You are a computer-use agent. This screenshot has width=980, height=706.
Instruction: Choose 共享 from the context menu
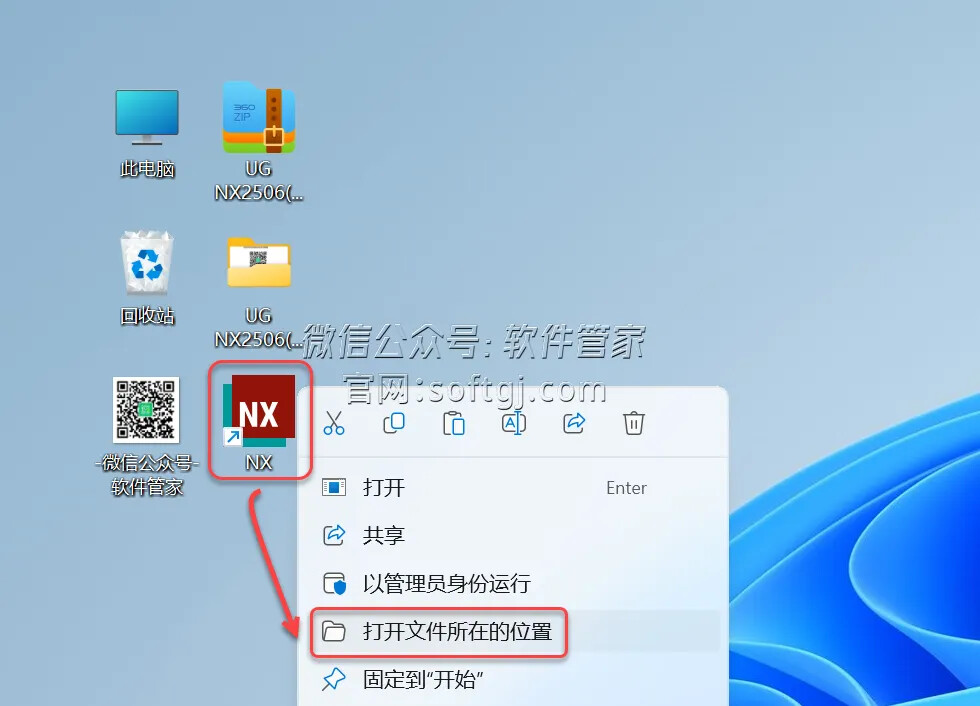[x=384, y=536]
